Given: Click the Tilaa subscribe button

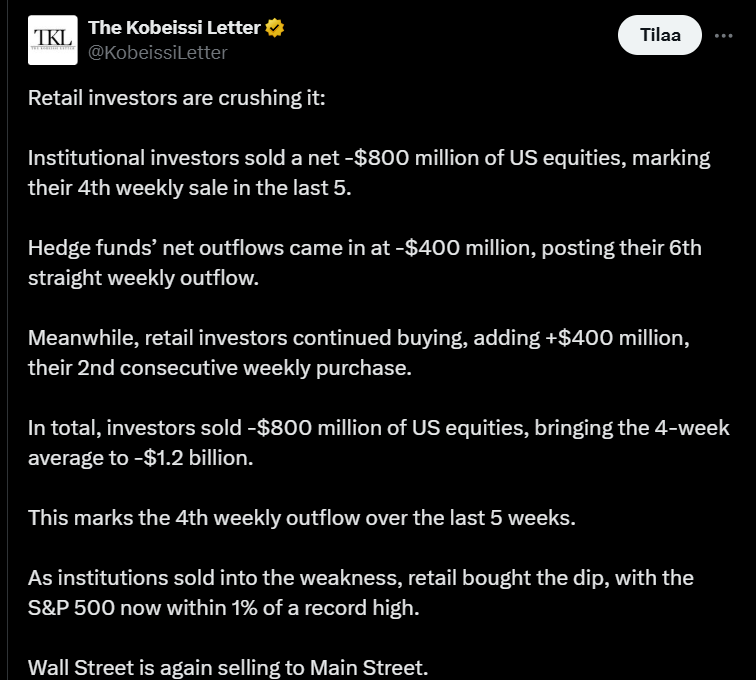Looking at the screenshot, I should tap(659, 36).
